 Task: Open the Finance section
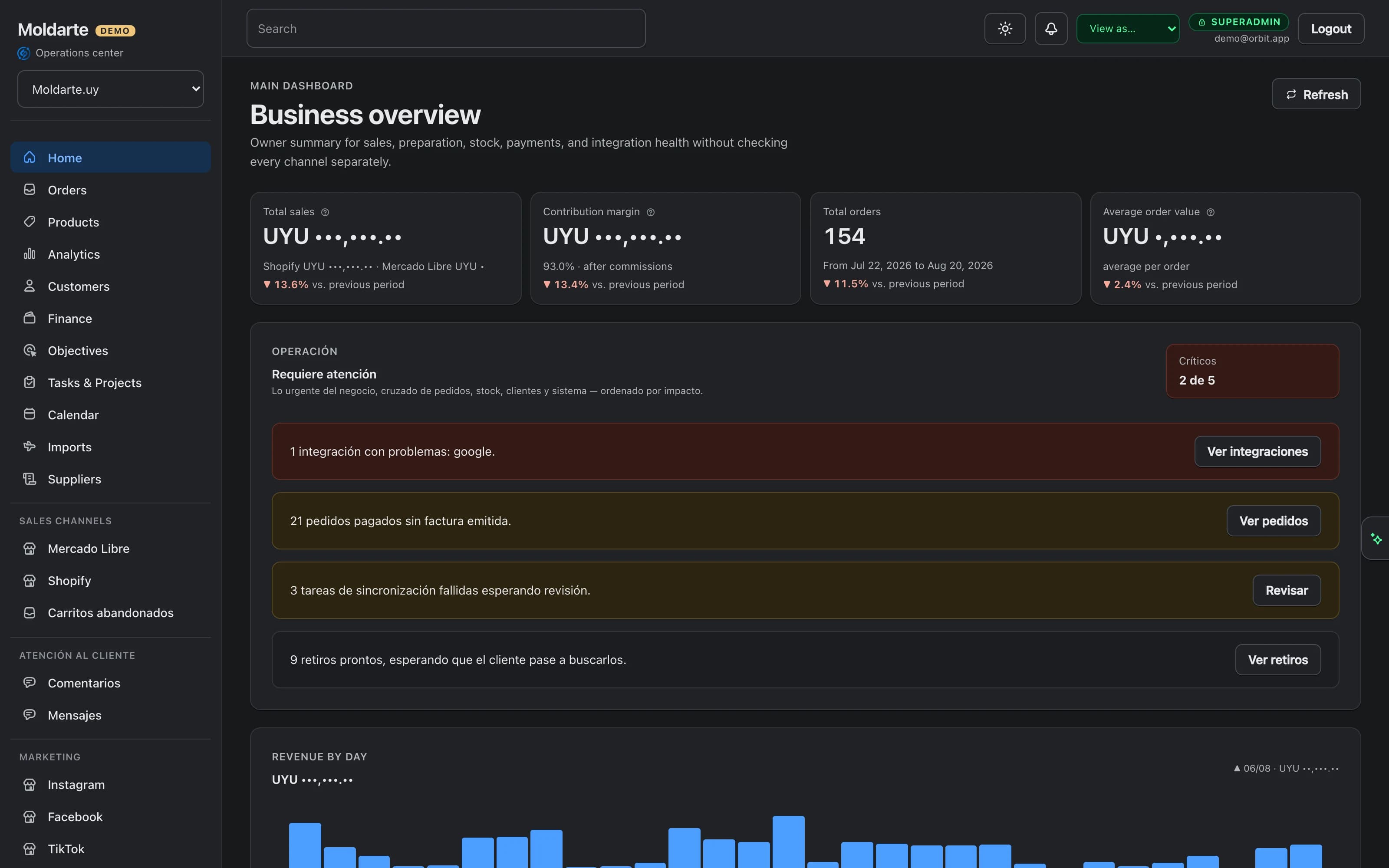pos(111,318)
